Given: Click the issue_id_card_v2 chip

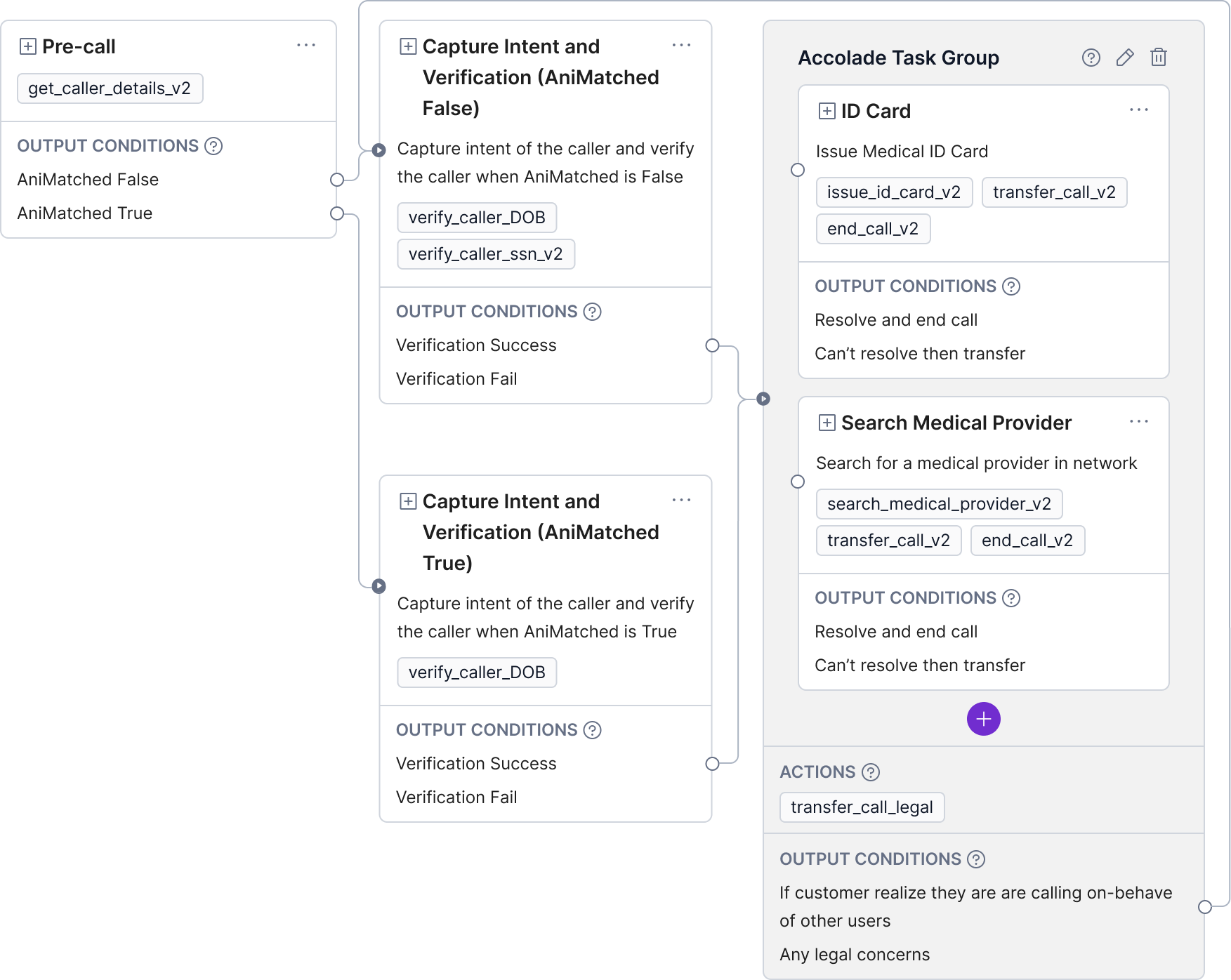Looking at the screenshot, I should (895, 192).
